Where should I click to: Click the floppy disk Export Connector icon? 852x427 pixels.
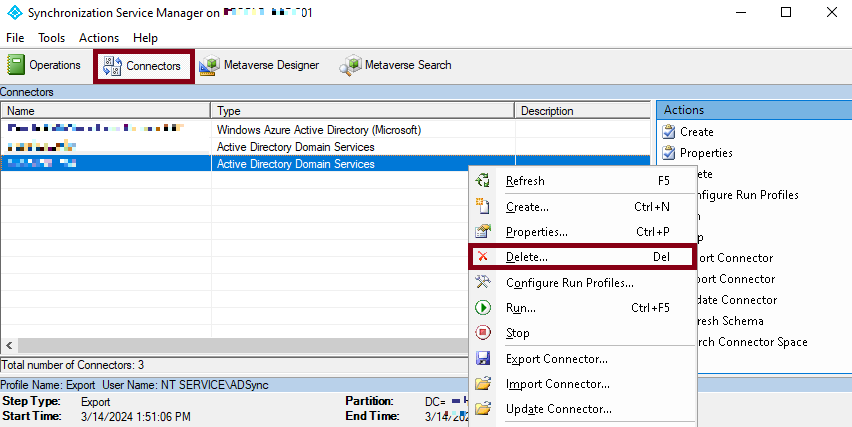click(483, 358)
